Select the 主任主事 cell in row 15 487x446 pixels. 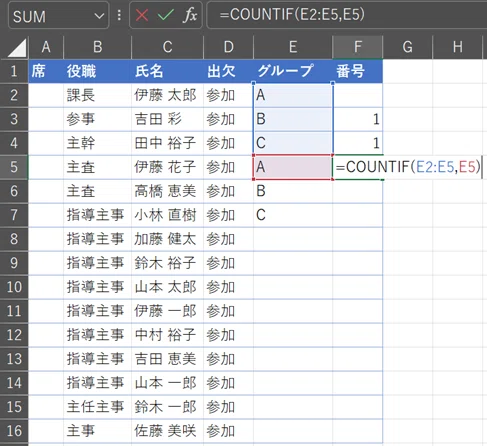point(97,407)
